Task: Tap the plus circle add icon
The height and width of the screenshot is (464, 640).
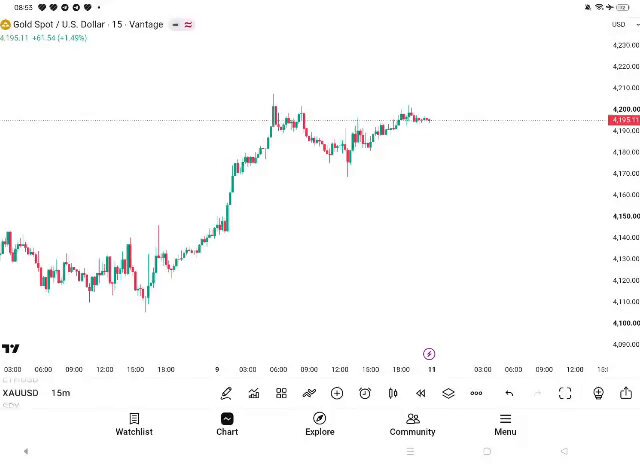Action: 337,393
